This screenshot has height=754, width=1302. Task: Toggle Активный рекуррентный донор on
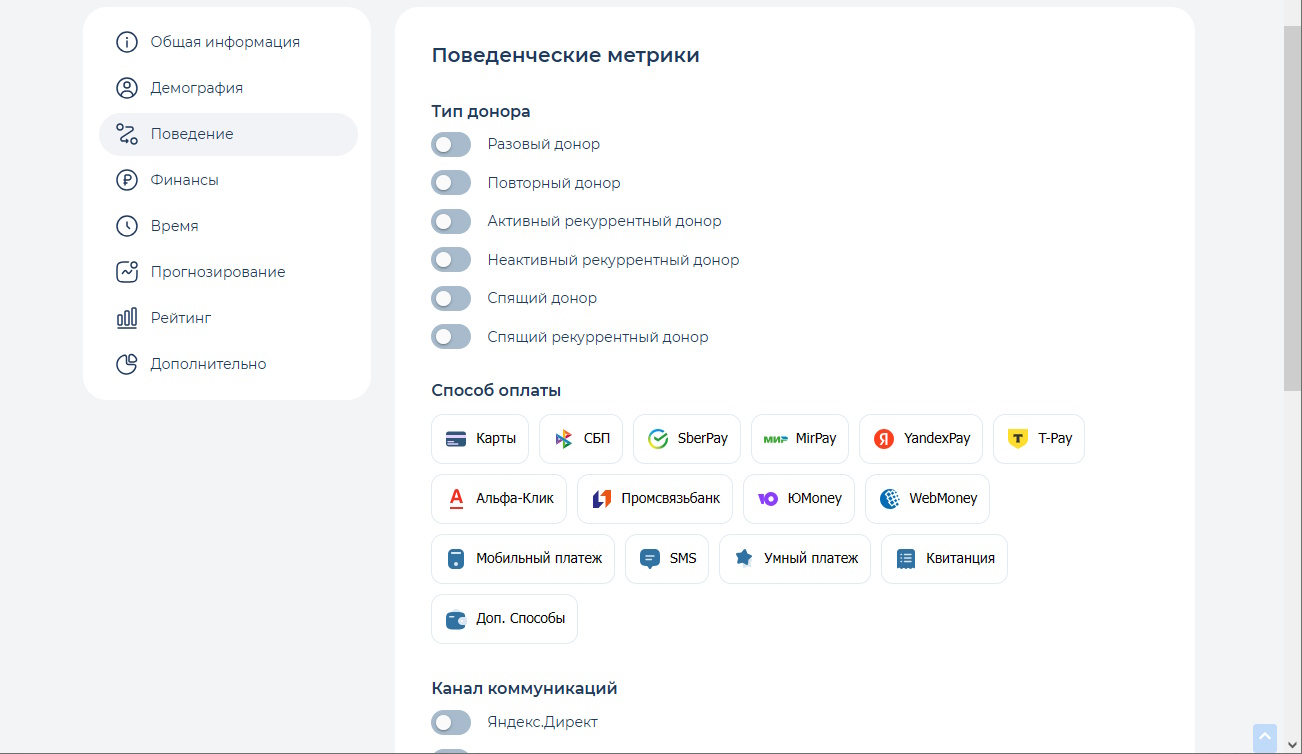(451, 221)
